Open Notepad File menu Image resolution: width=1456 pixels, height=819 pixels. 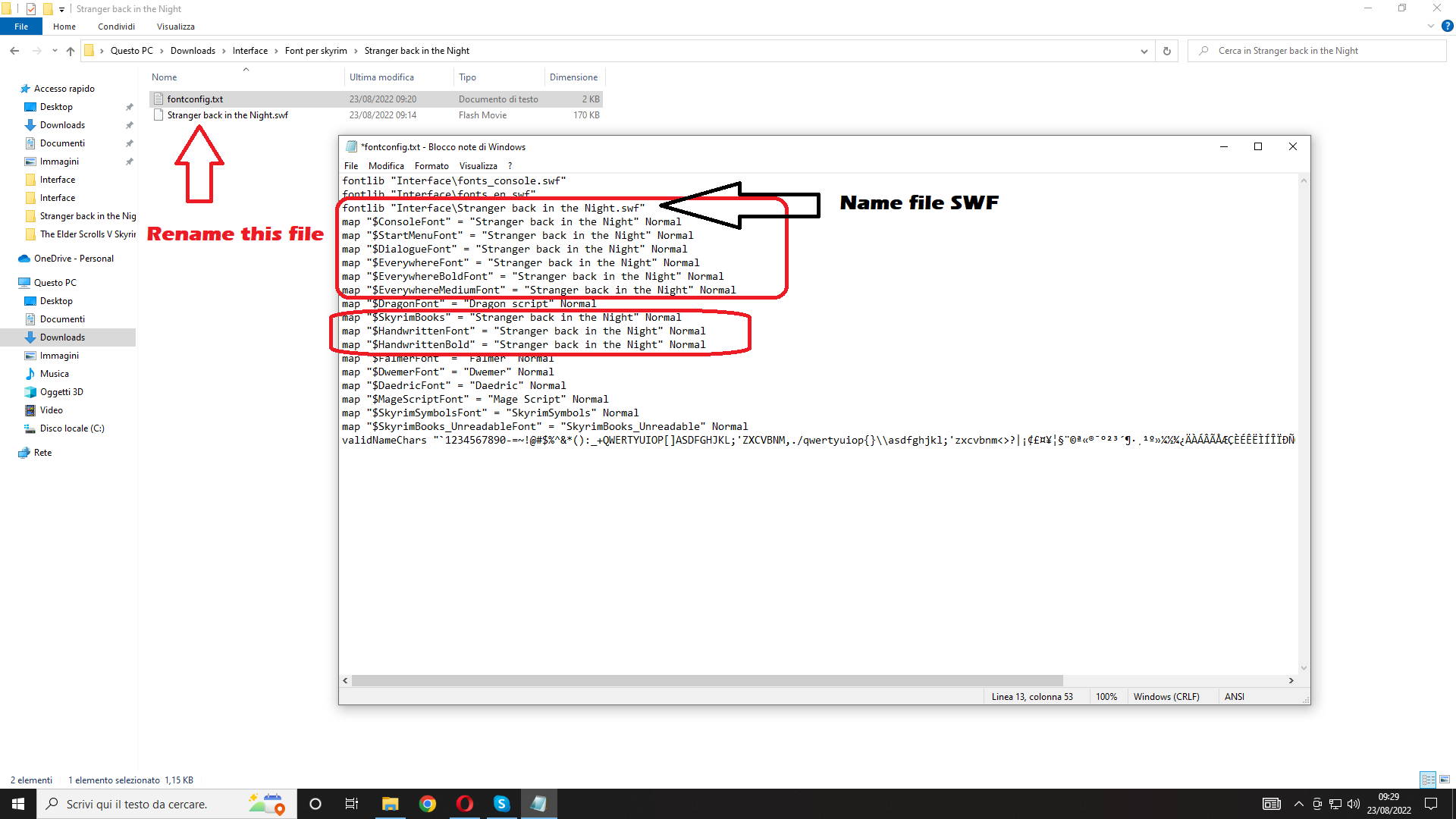click(x=351, y=166)
